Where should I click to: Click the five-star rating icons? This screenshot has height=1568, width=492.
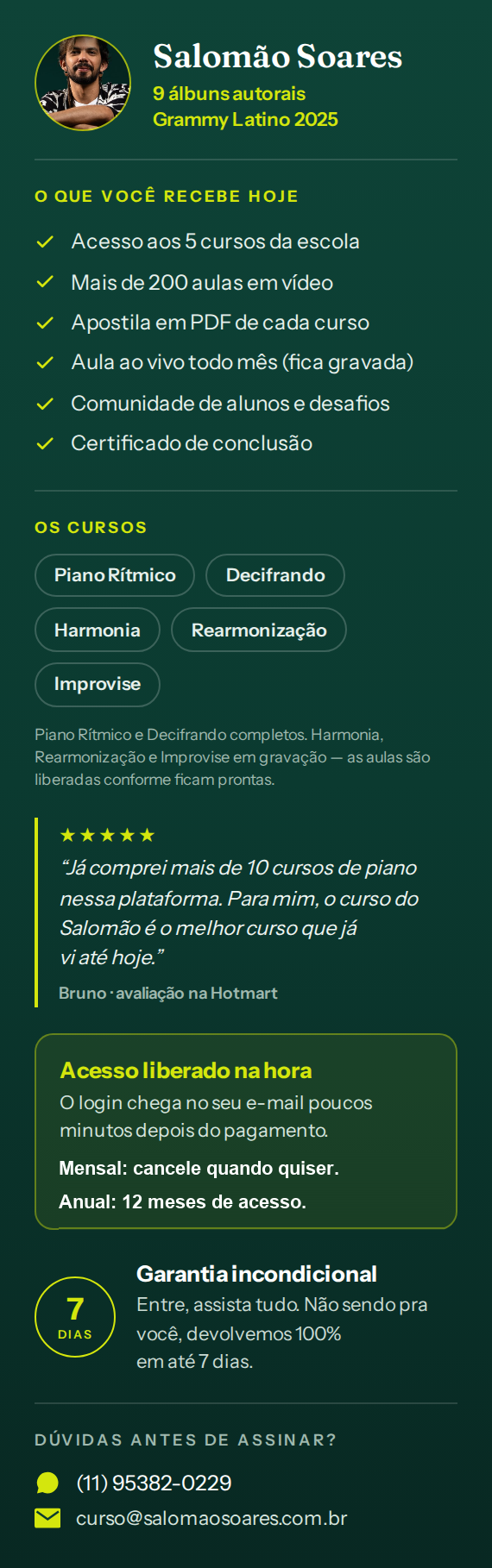107,835
